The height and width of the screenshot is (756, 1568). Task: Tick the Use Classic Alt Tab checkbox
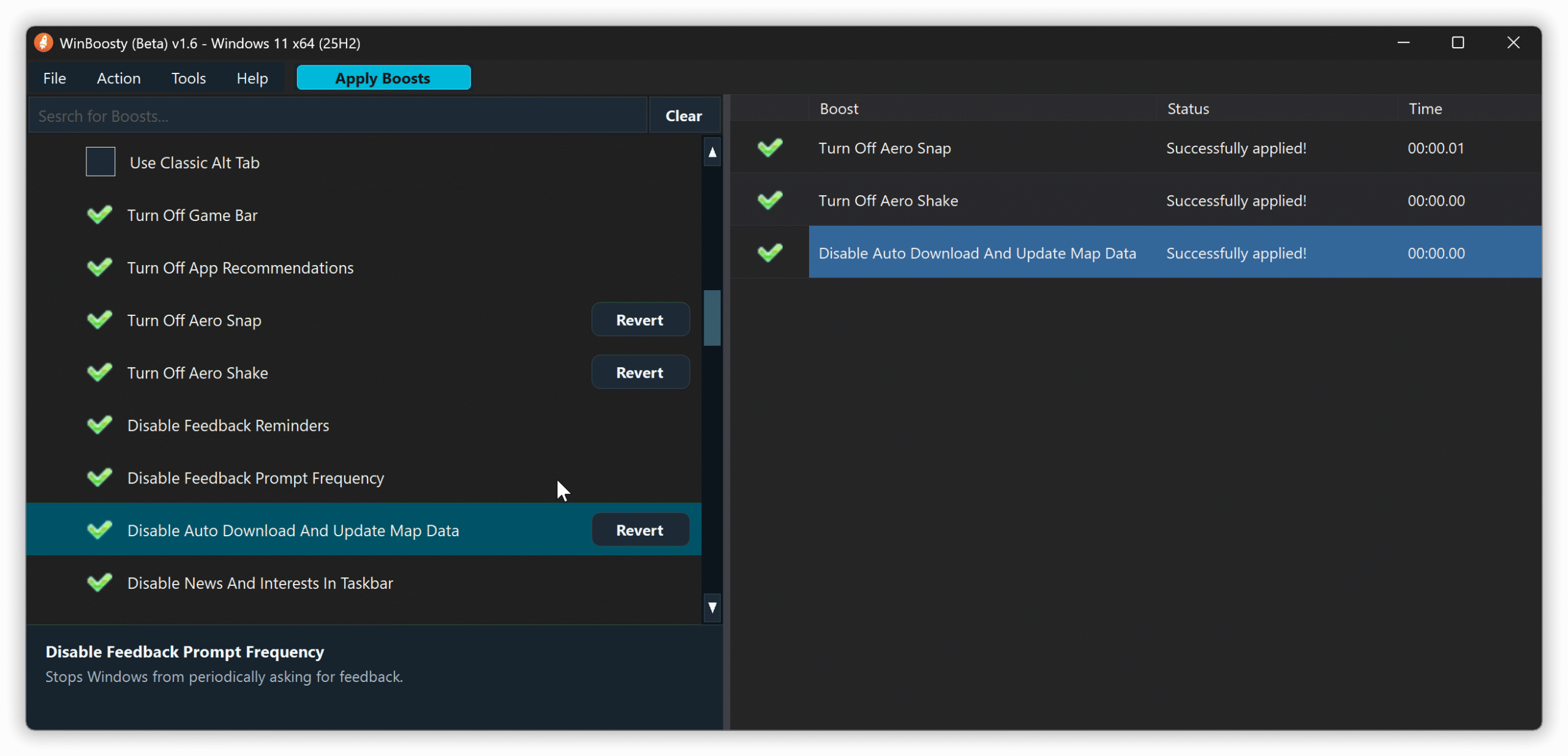pos(100,162)
